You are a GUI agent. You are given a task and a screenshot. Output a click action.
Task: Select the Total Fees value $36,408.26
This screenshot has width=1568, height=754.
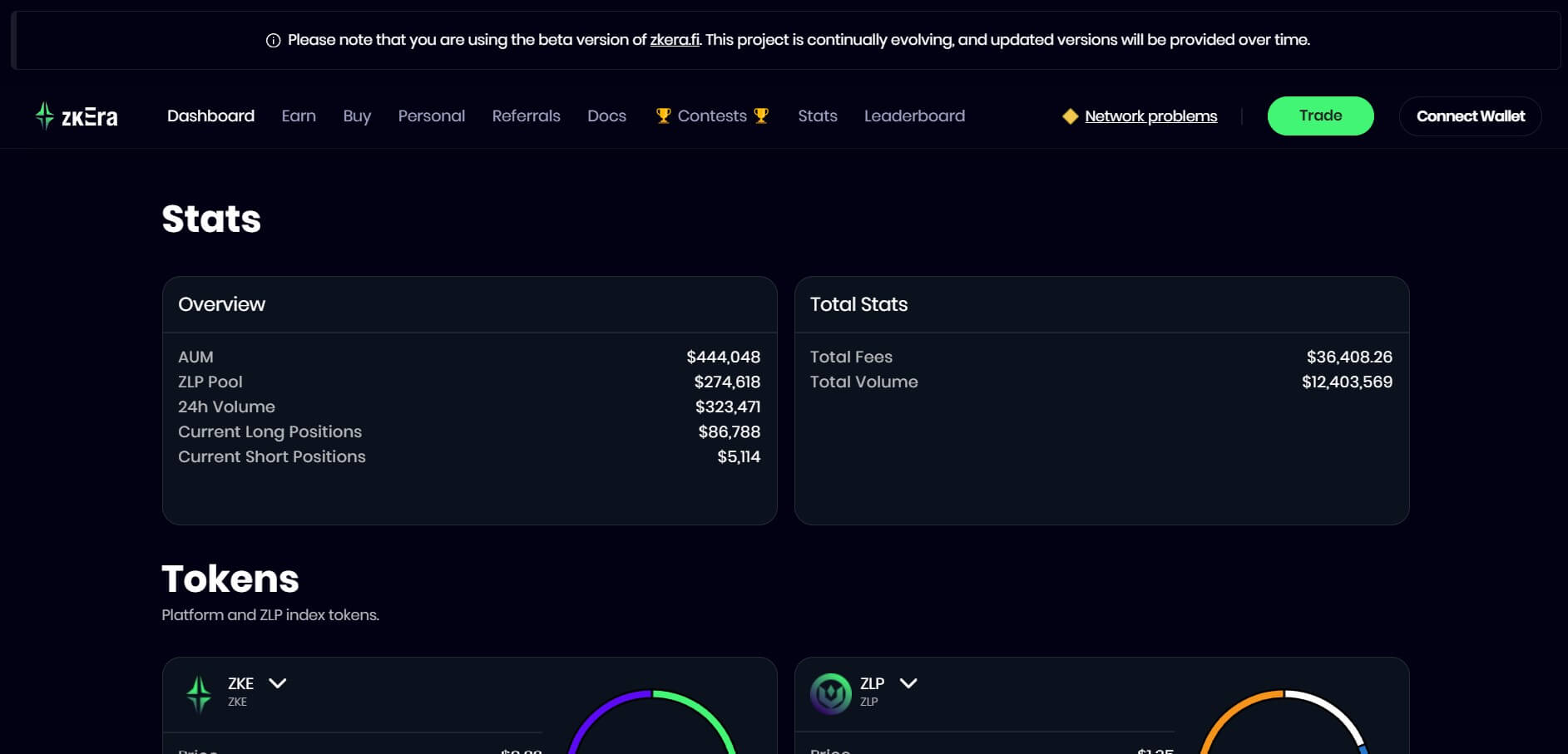tap(1349, 357)
